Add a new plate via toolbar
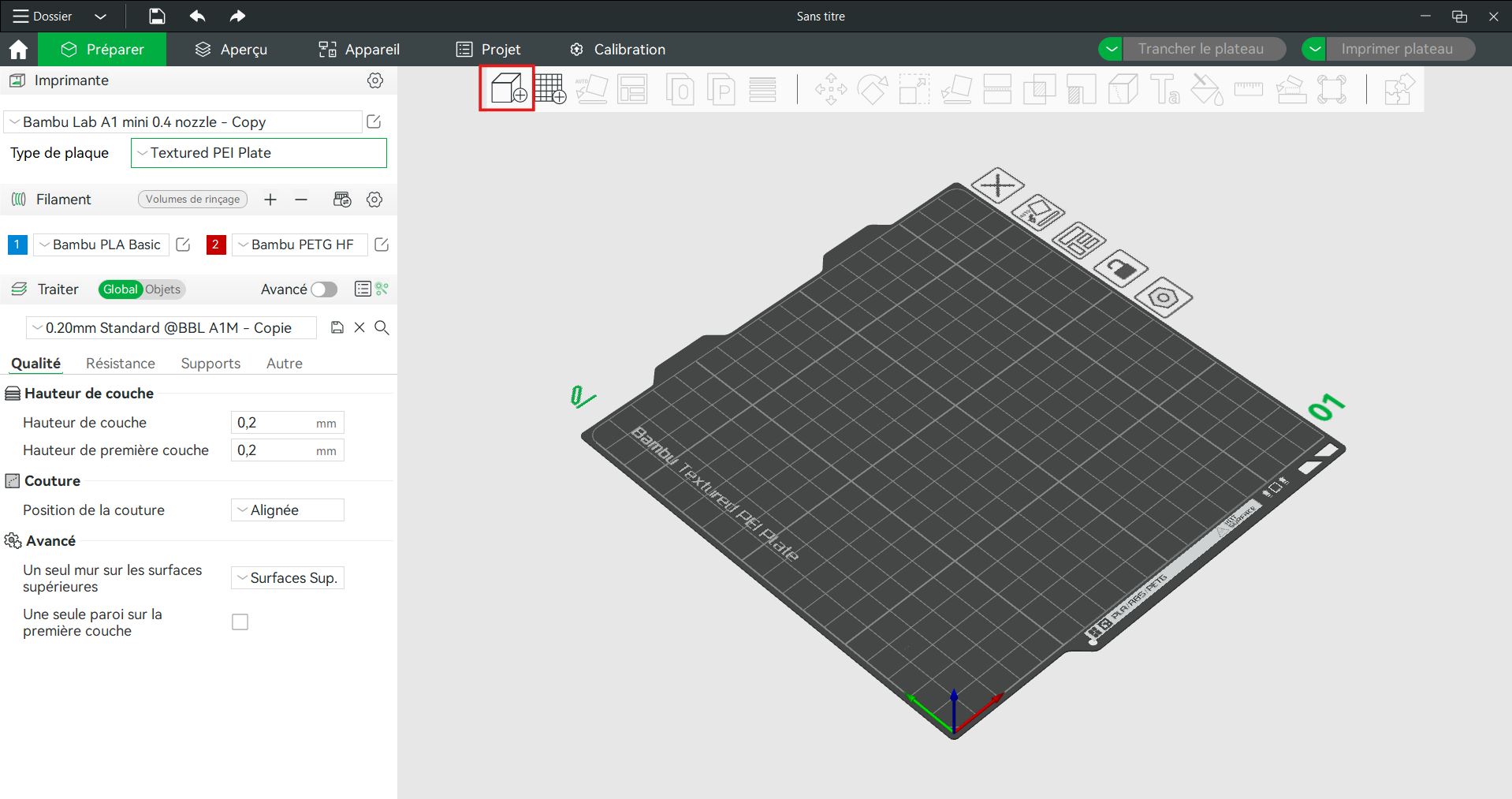 (x=550, y=89)
